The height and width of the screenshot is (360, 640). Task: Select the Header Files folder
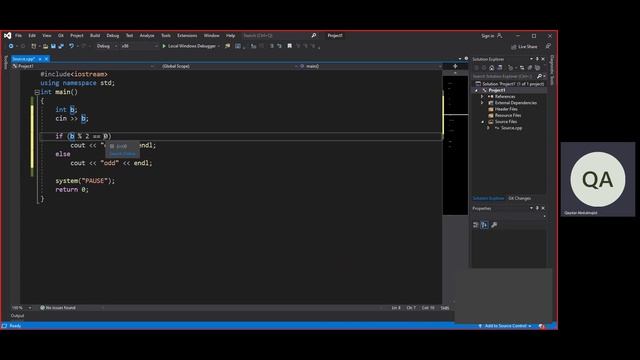506,109
